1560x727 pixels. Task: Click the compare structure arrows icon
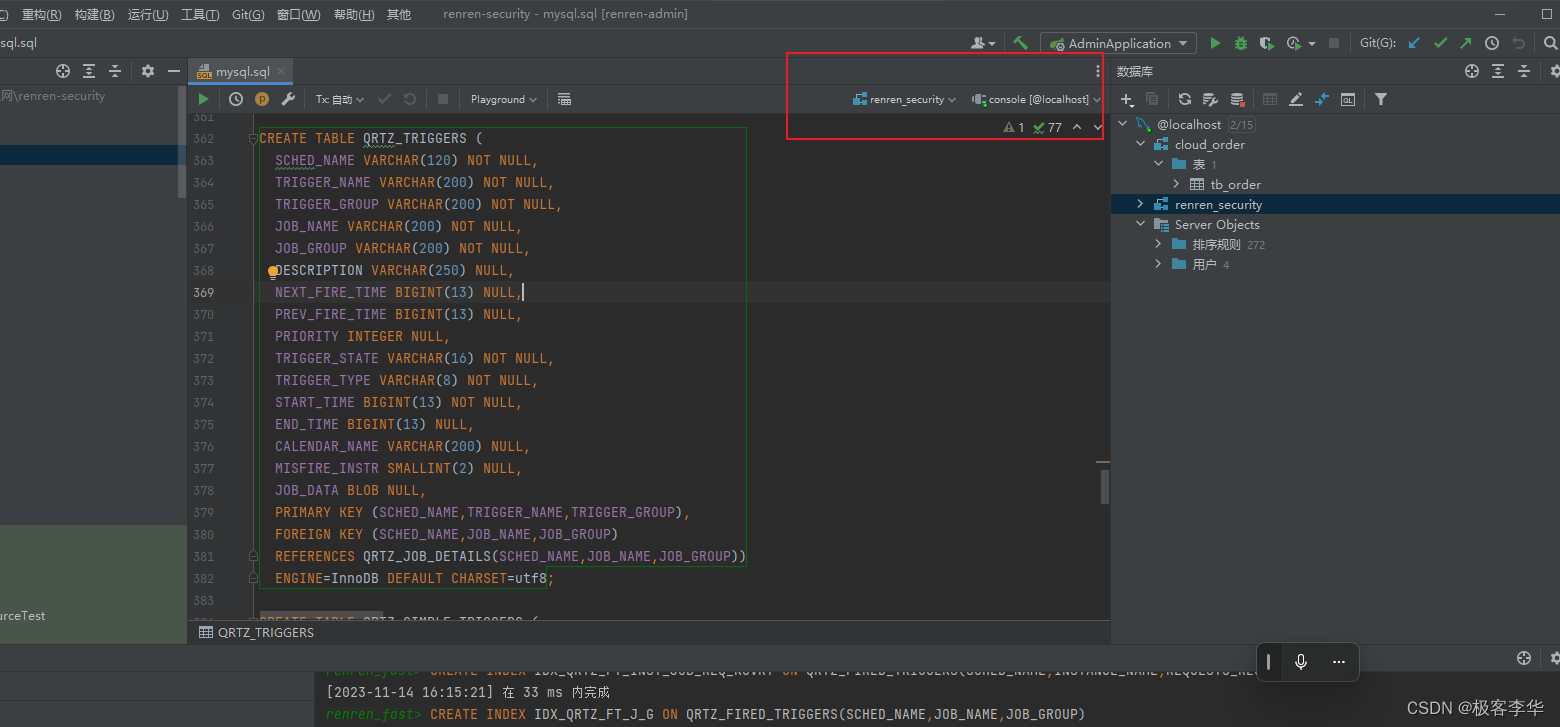tap(1322, 99)
